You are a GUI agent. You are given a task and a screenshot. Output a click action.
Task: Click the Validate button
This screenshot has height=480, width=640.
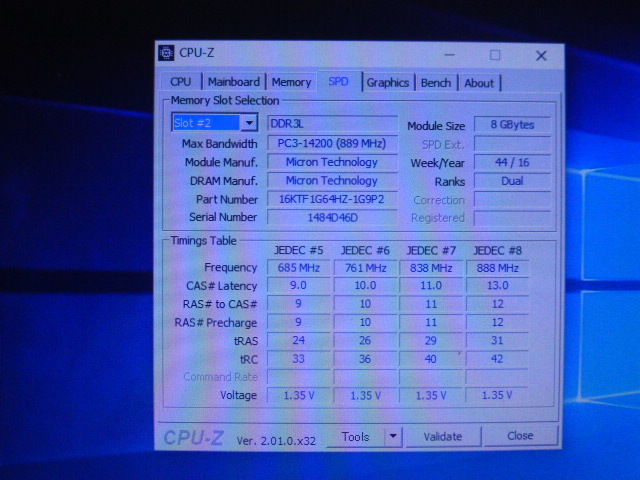[x=442, y=437]
